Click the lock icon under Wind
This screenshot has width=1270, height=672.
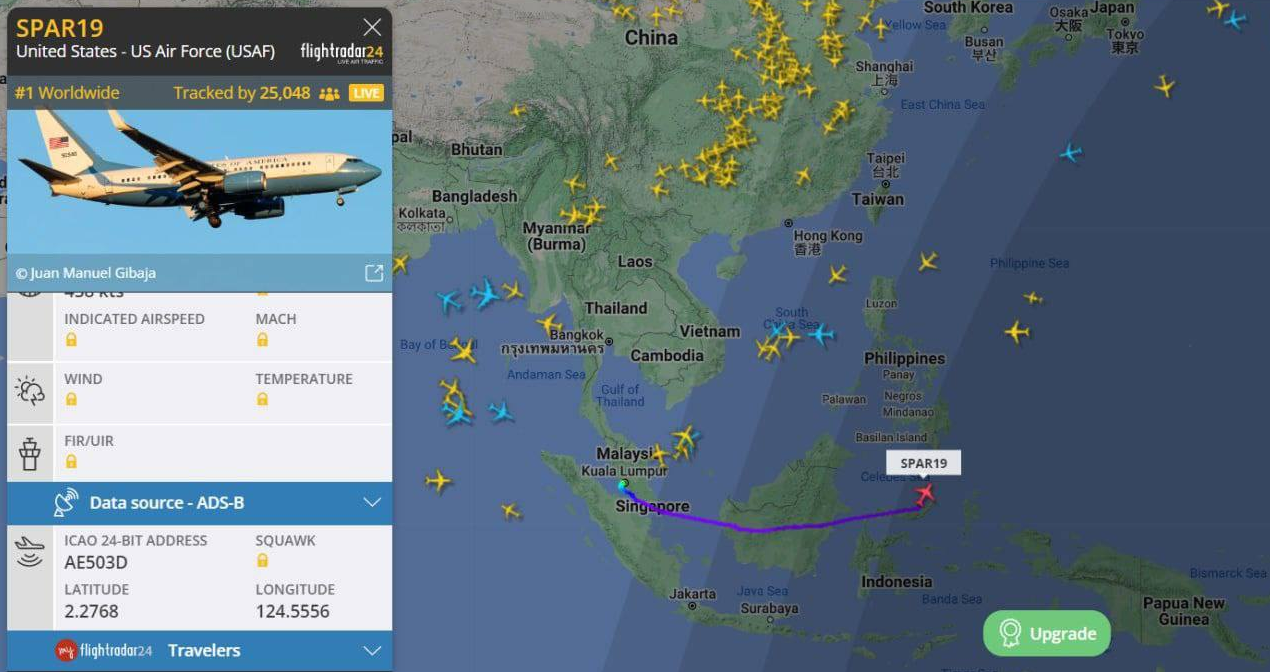tap(71, 400)
